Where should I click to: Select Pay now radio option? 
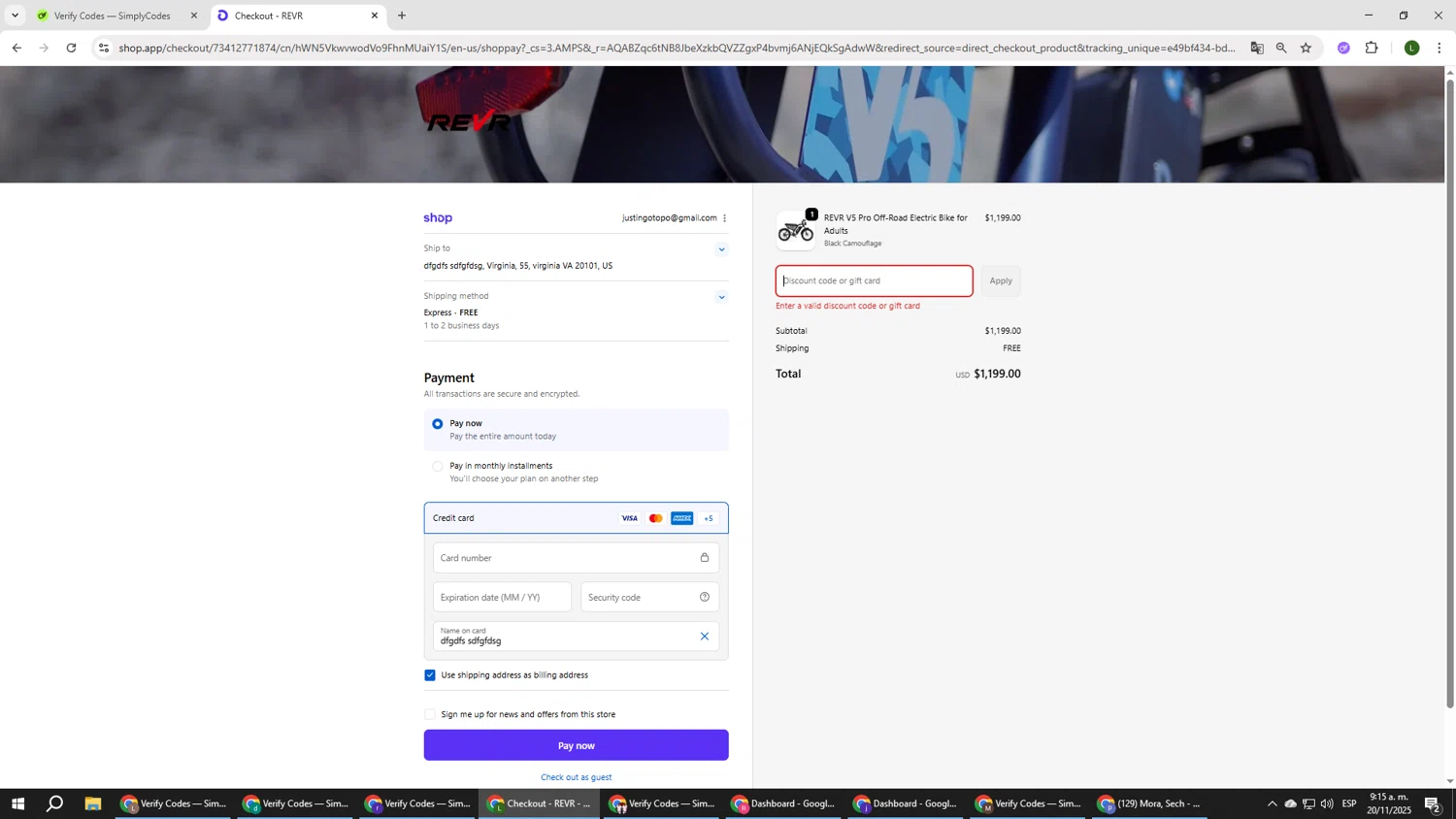point(438,423)
